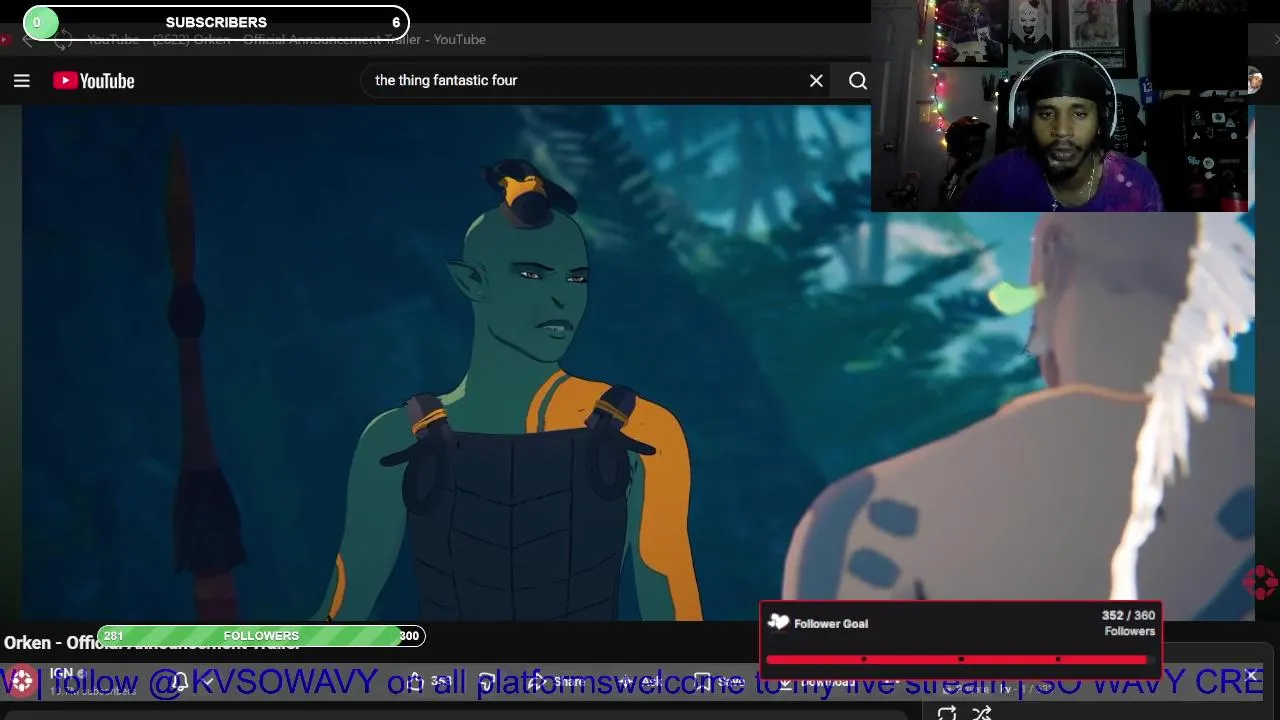Click the red crosshair overlay icon
Viewport: 1280px width, 720px height.
pyautogui.click(x=1260, y=581)
